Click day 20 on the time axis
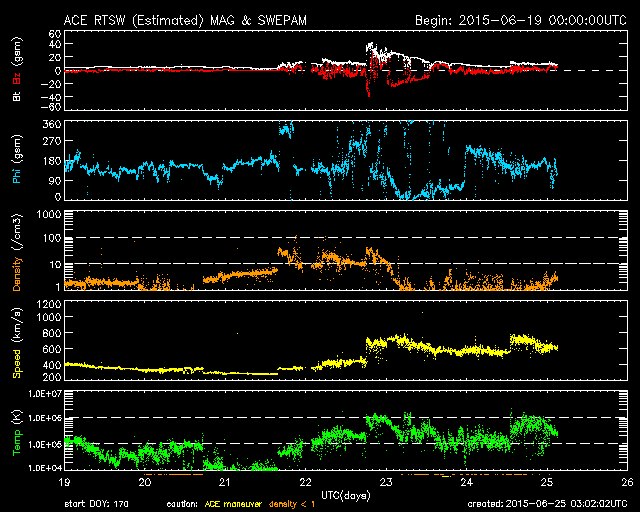 145,481
